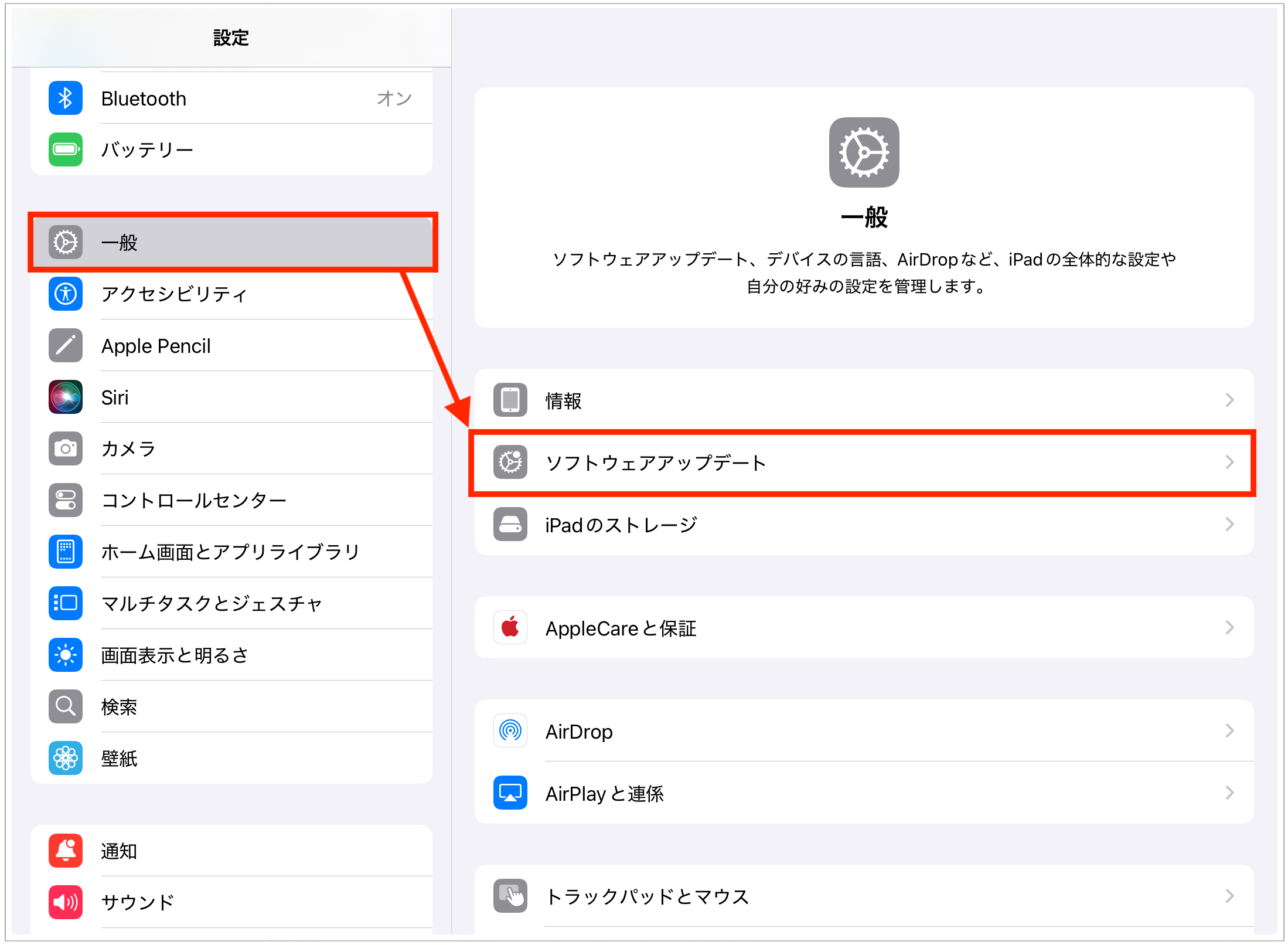This screenshot has width=1288, height=945.
Task: Expand ソフトウェアアップデート row chevron
Action: [x=1229, y=463]
